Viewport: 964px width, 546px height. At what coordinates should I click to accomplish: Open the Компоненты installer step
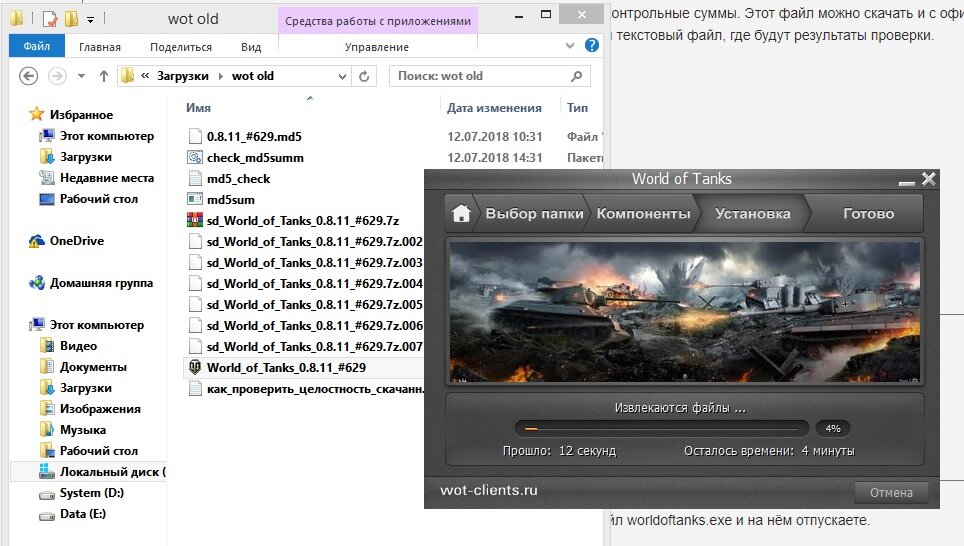pyautogui.click(x=643, y=213)
